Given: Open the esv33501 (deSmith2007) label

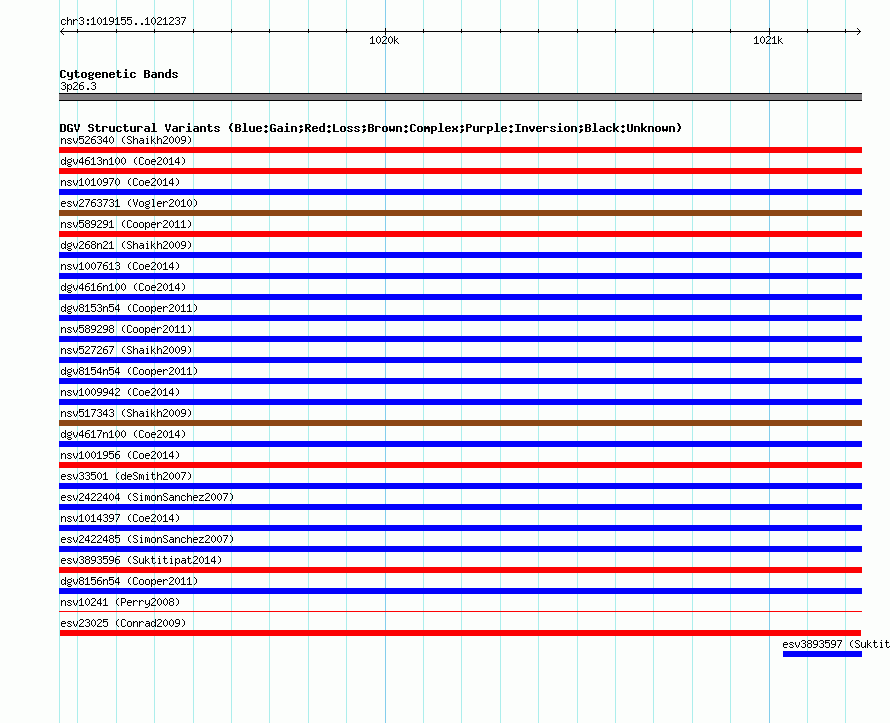Looking at the screenshot, I should pos(126,476).
